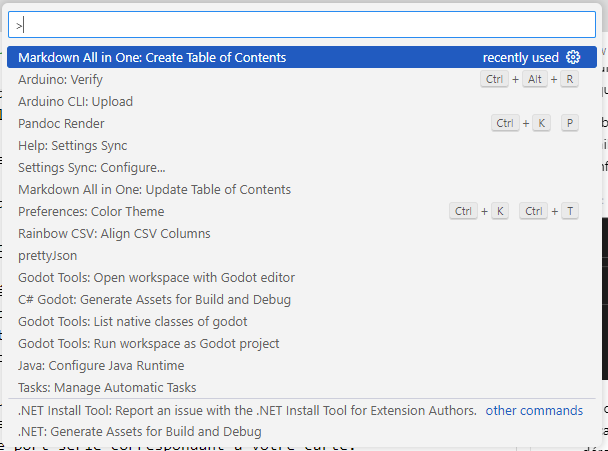The image size is (608, 451).
Task: Run .NET: Generate Assets for Build and Debug
Action: click(140, 432)
